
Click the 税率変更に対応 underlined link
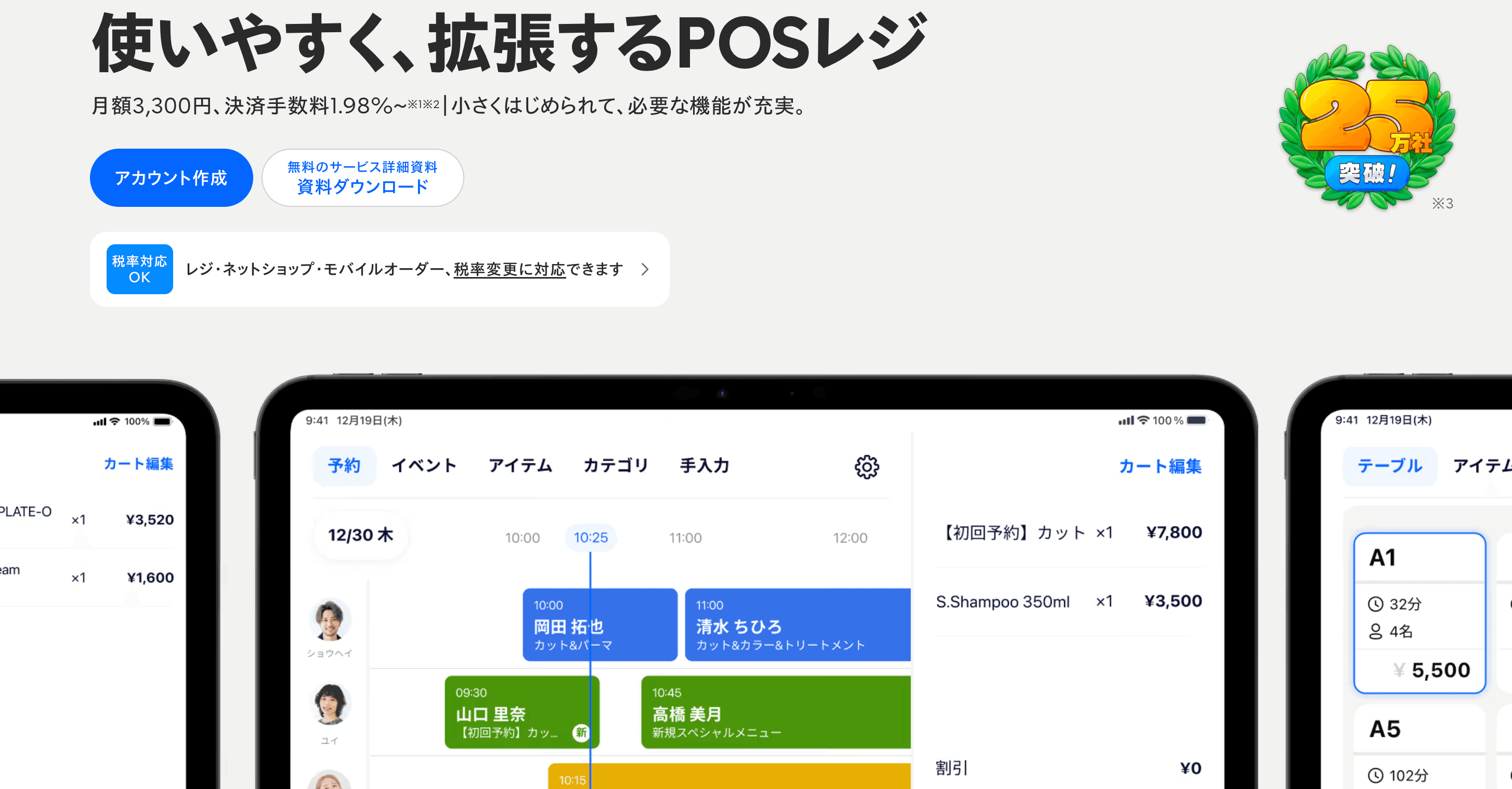pyautogui.click(x=510, y=269)
